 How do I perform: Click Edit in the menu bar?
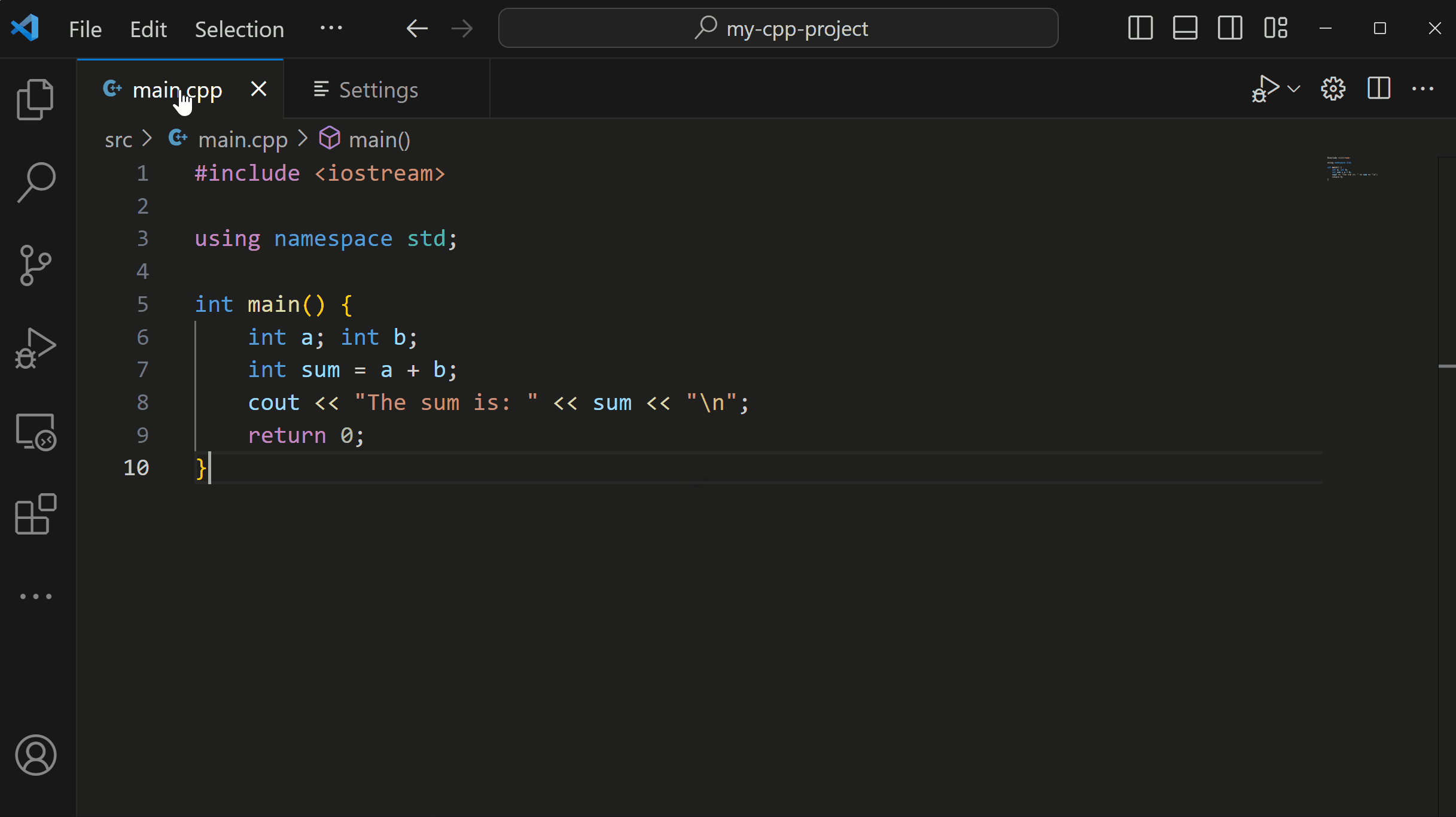(x=148, y=28)
